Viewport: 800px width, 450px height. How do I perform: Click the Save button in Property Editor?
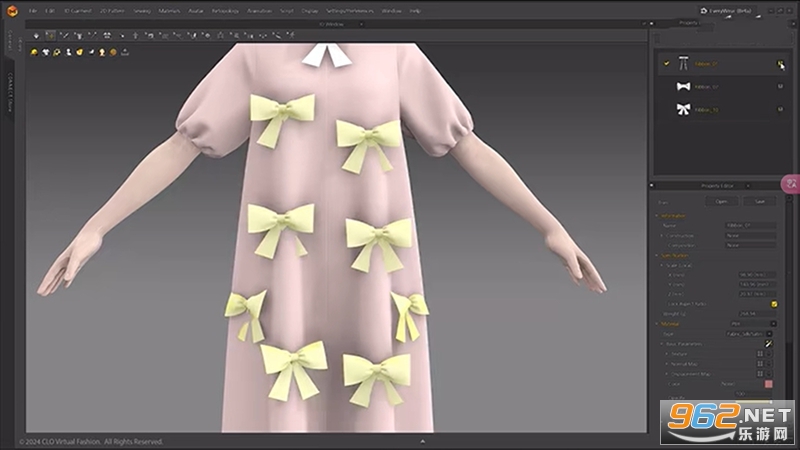click(x=760, y=202)
